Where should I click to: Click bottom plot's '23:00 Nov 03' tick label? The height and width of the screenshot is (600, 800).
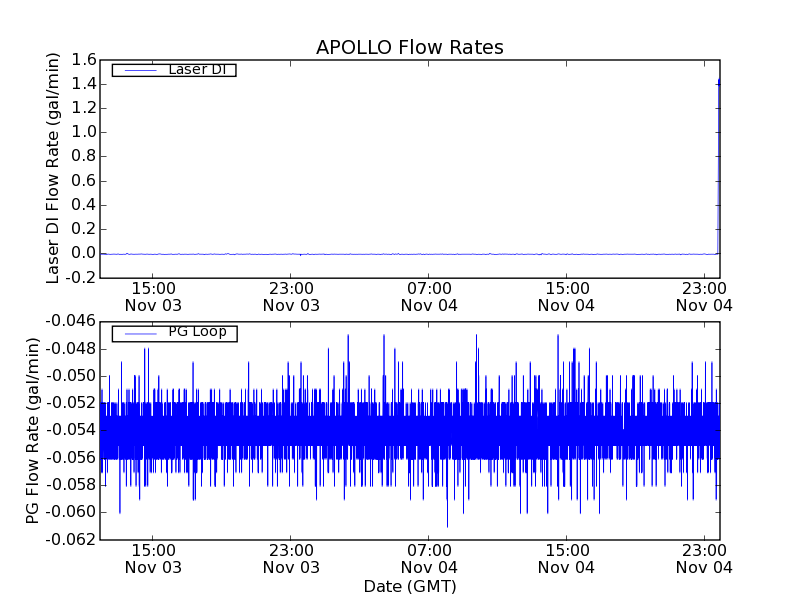[x=291, y=558]
